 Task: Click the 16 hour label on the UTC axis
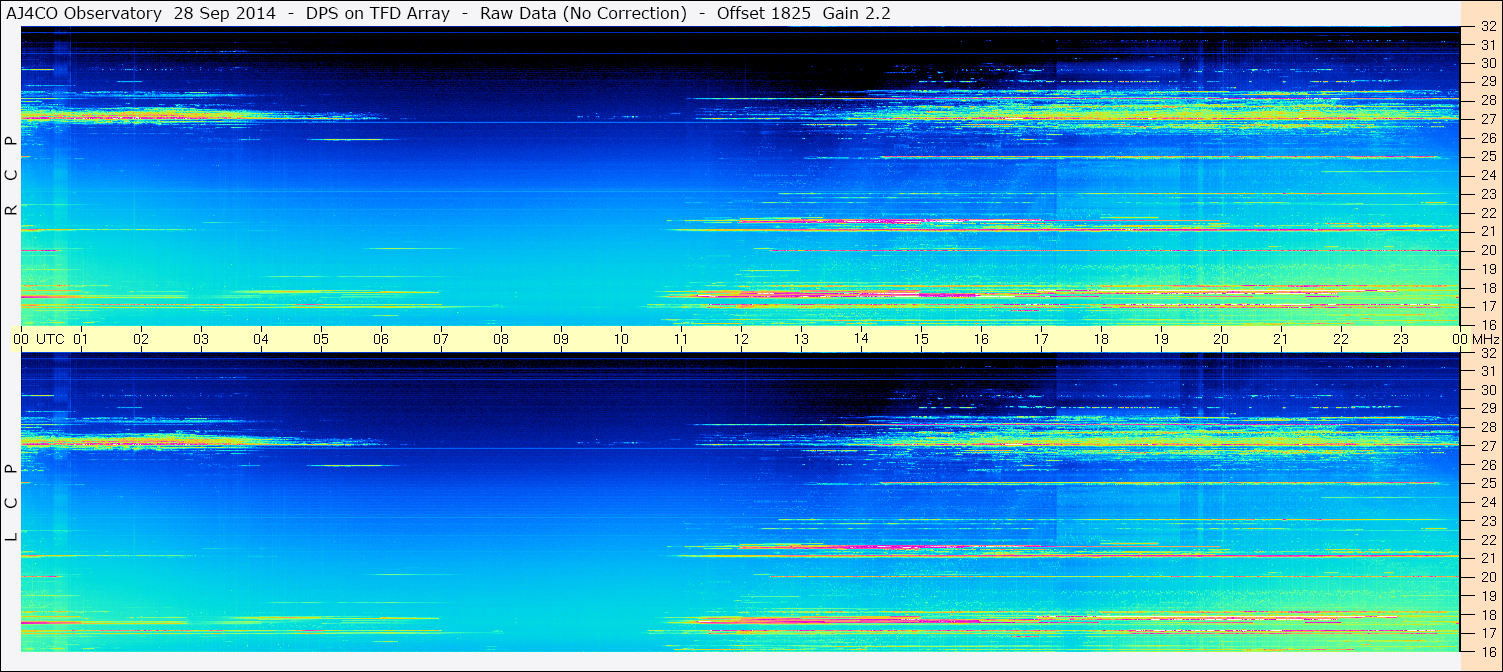[981, 339]
